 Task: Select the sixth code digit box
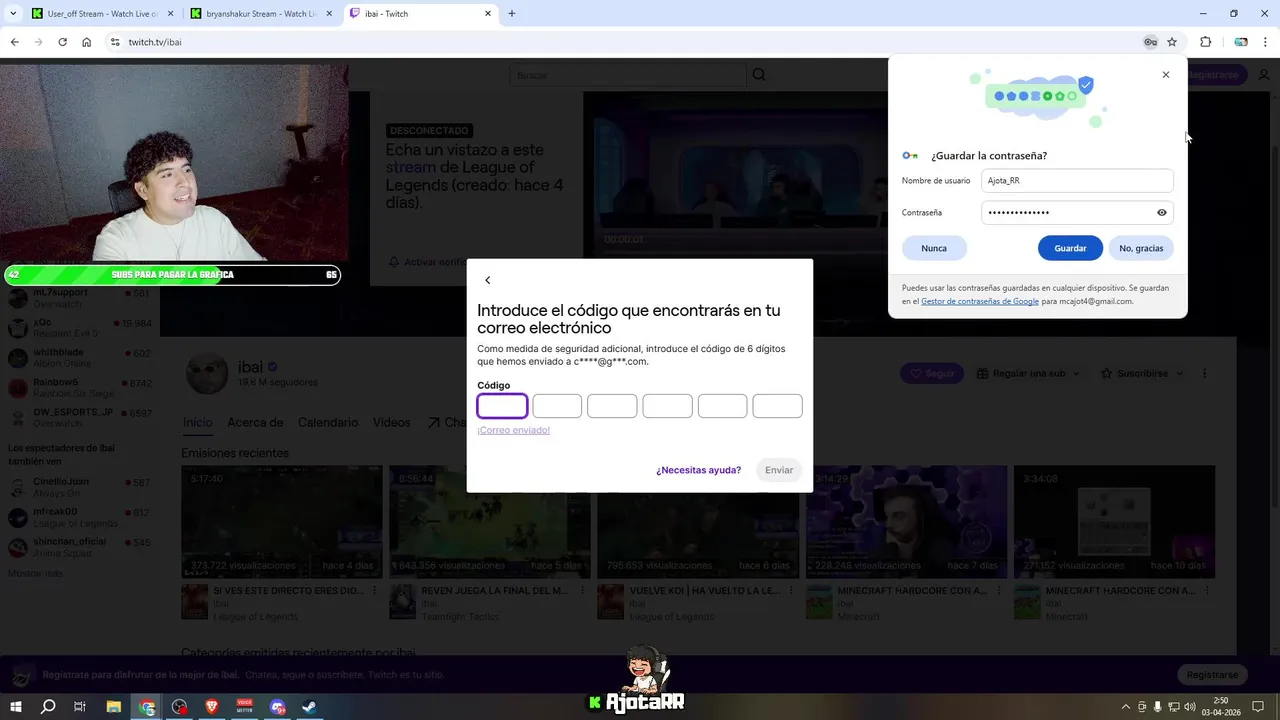coord(777,405)
